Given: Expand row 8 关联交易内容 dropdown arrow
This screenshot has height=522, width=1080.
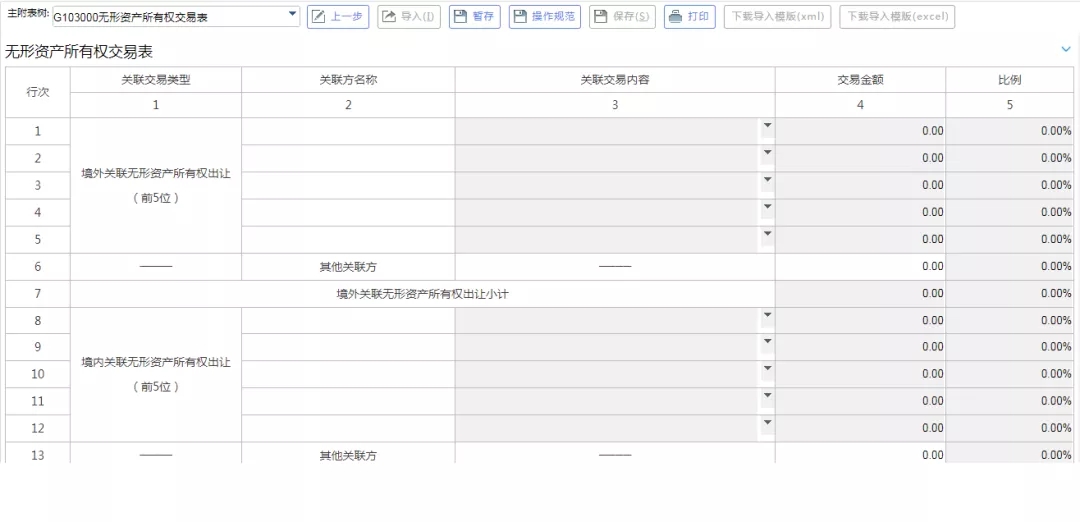Looking at the screenshot, I should pos(767,315).
